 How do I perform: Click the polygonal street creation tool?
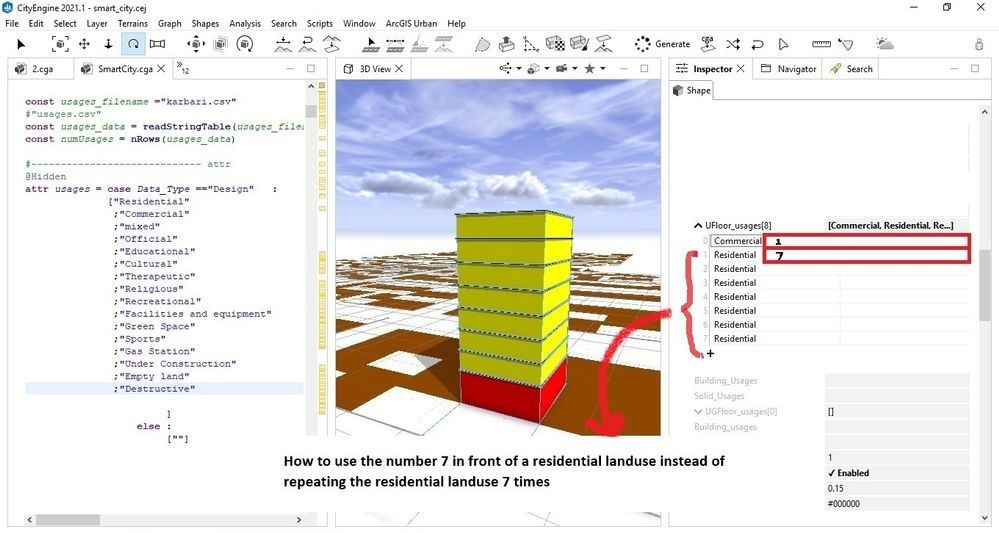coord(370,44)
